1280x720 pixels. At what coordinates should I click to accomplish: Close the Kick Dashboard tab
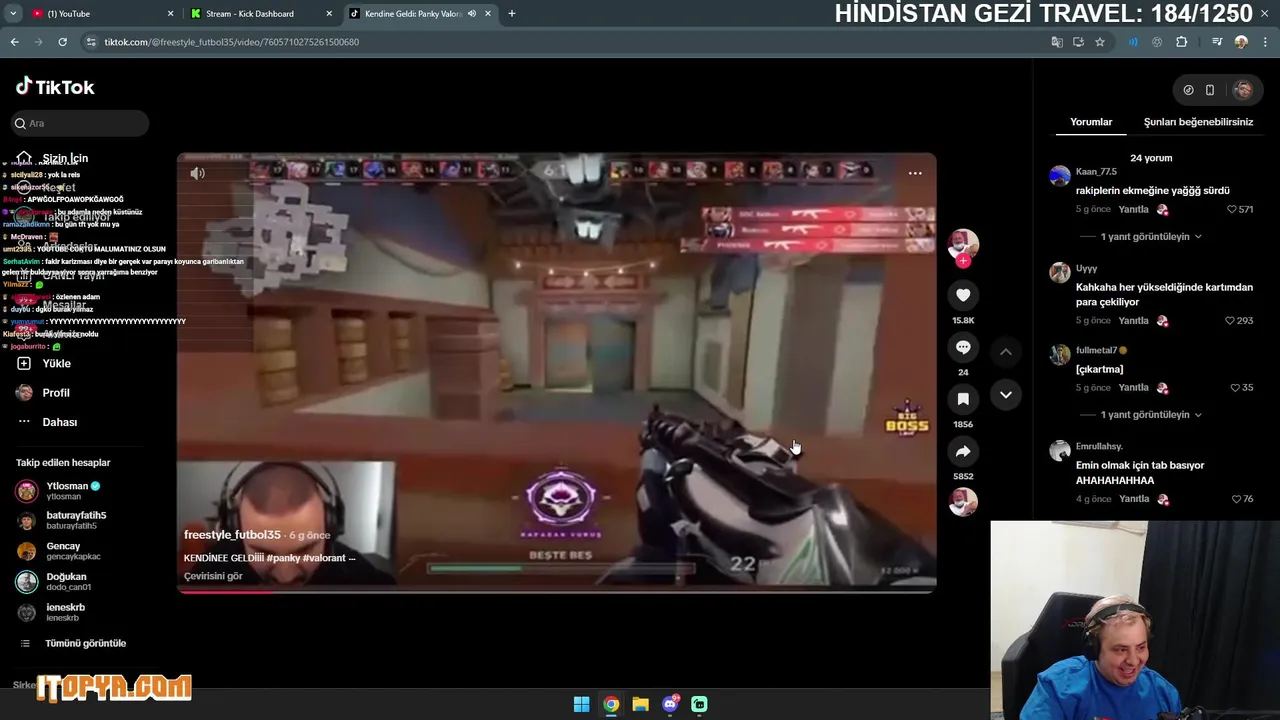(329, 14)
